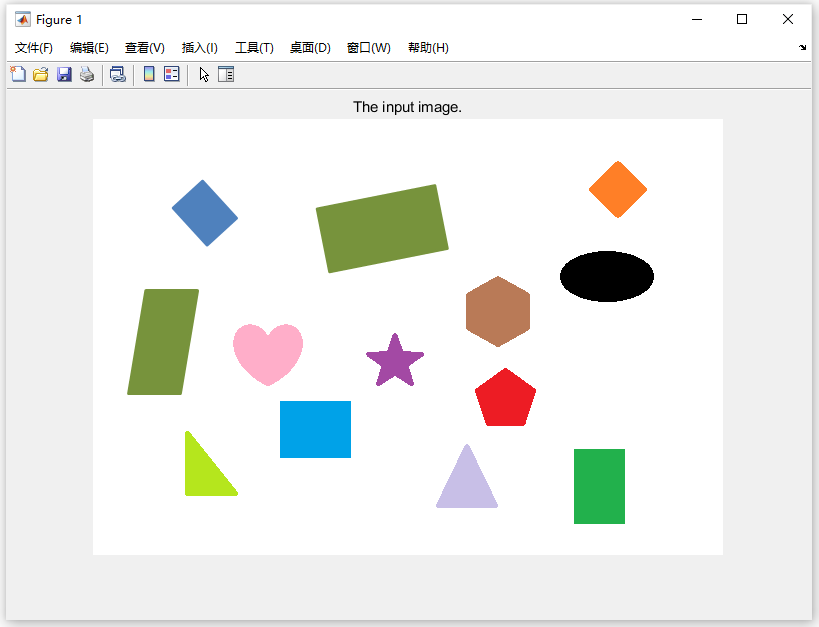Screen dimensions: 819x627
Task: Print the figure using the printer icon
Action: pos(87,74)
